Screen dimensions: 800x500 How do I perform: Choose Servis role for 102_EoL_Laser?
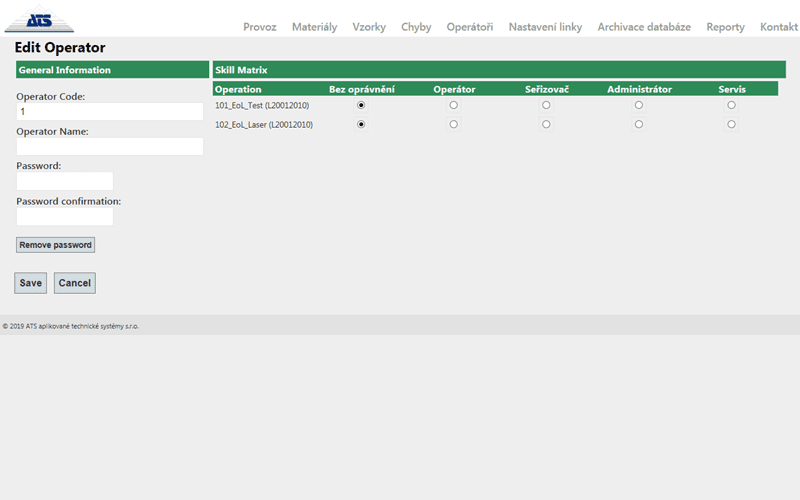[732, 125]
